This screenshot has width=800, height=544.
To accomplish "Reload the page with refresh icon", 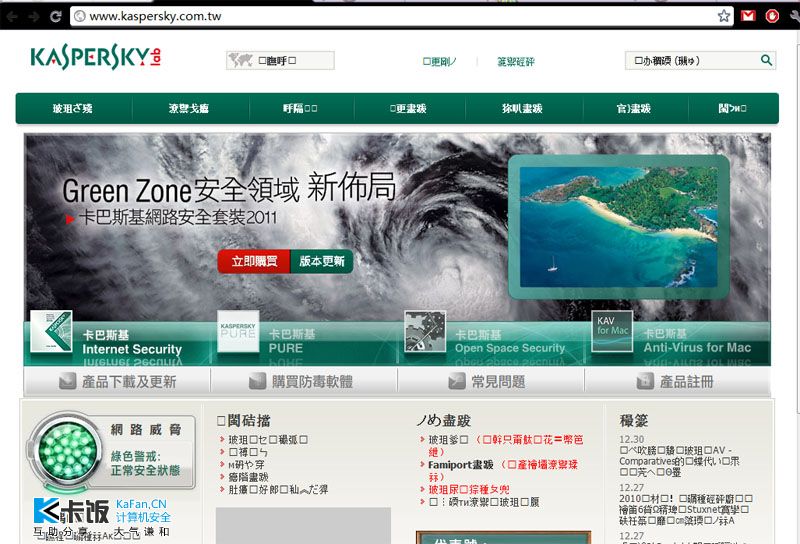I will click(x=56, y=16).
